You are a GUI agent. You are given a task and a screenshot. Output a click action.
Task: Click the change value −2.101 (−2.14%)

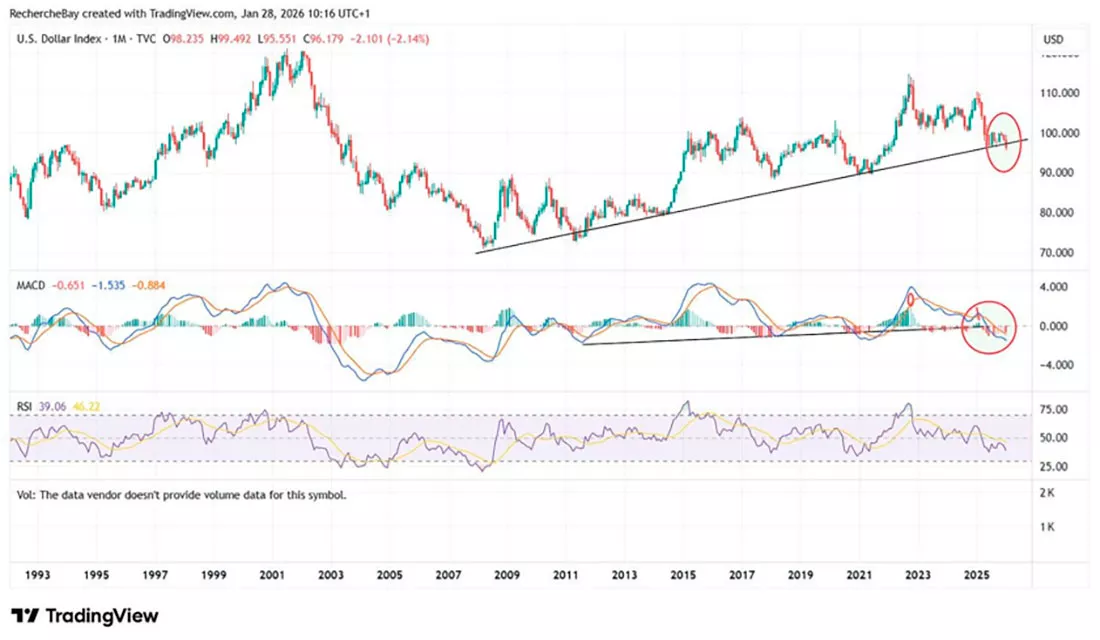pos(389,39)
